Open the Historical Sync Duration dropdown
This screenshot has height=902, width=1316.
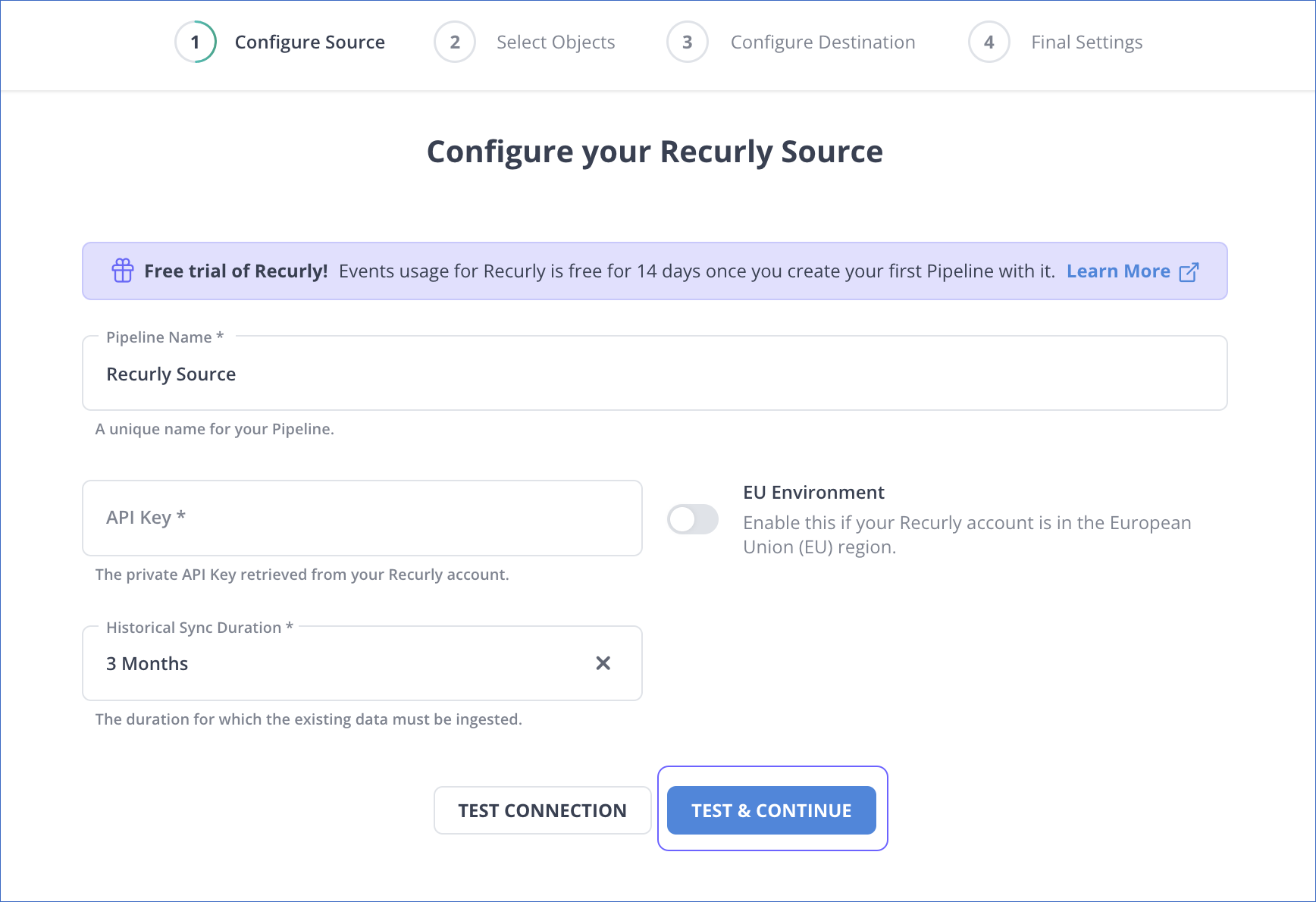(x=362, y=663)
